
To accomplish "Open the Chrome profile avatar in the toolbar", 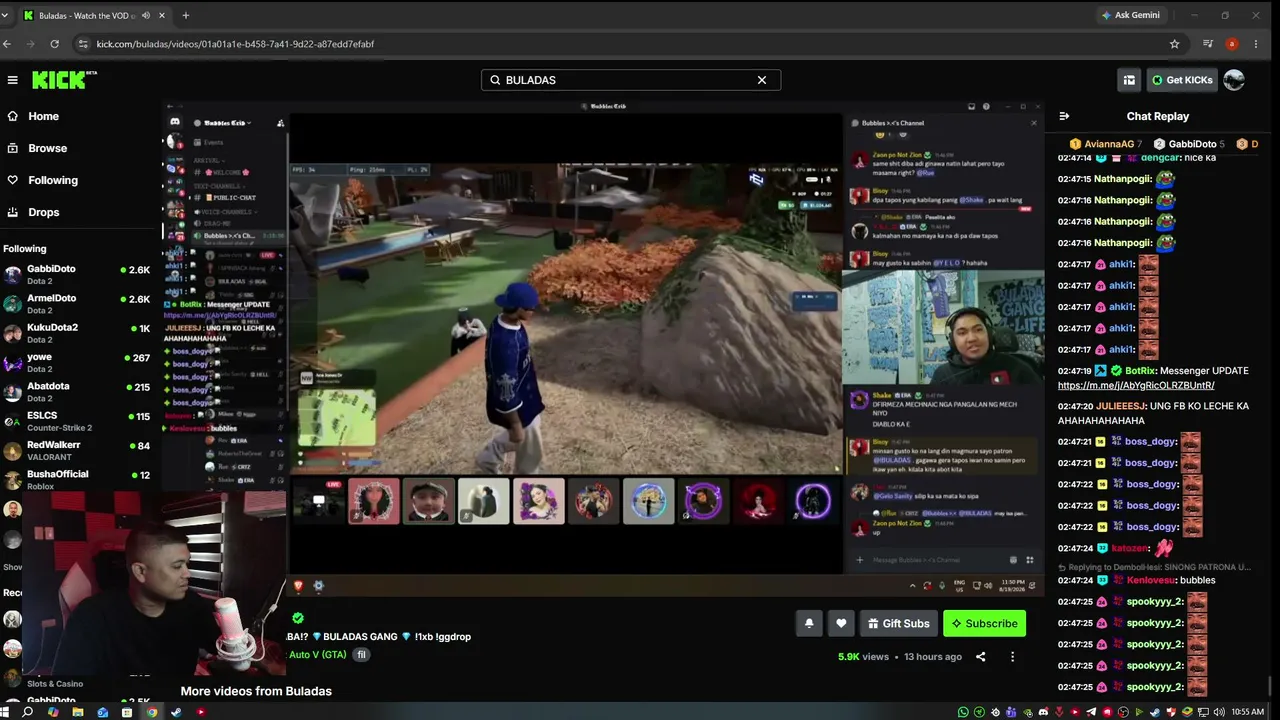I will click(x=1232, y=44).
